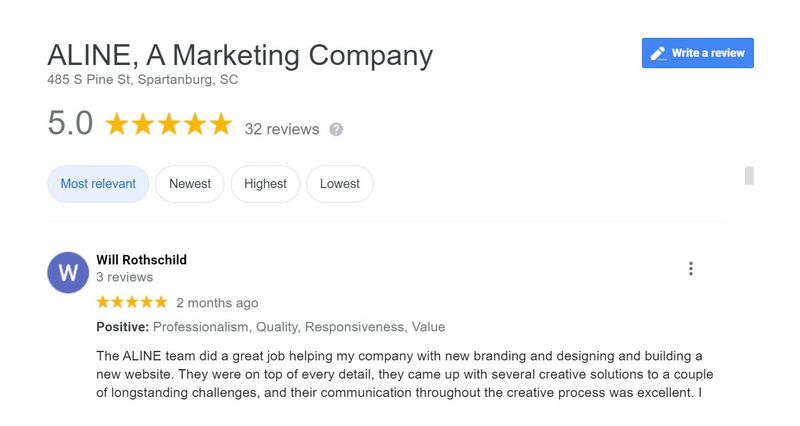The width and height of the screenshot is (800, 426).
Task: Select the Most relevant sort filter
Action: pyautogui.click(x=98, y=184)
